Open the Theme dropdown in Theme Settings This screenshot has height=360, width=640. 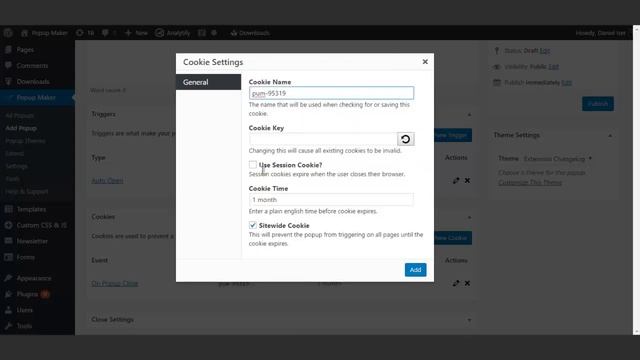coord(558,159)
